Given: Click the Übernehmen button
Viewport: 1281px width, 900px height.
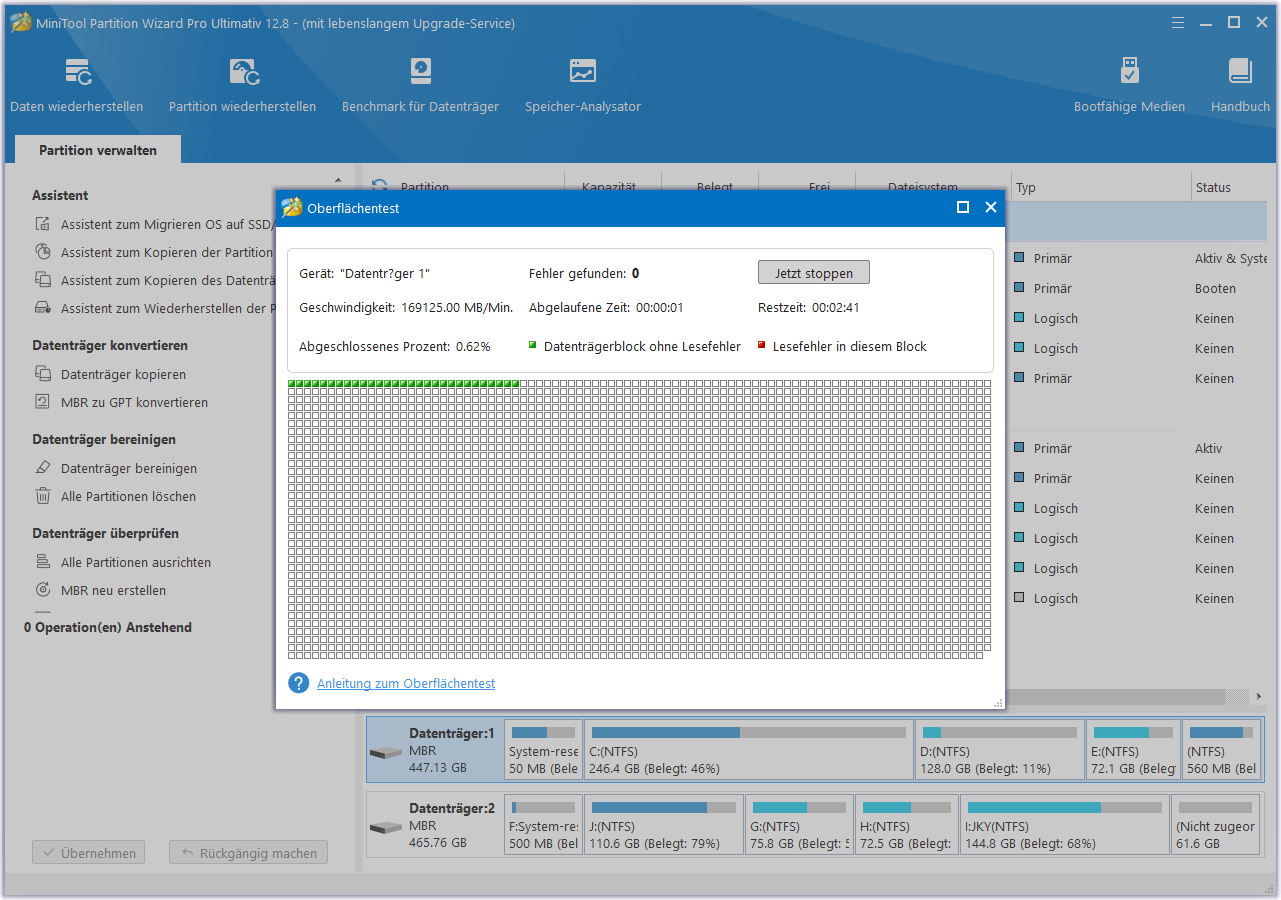Looking at the screenshot, I should 89,853.
